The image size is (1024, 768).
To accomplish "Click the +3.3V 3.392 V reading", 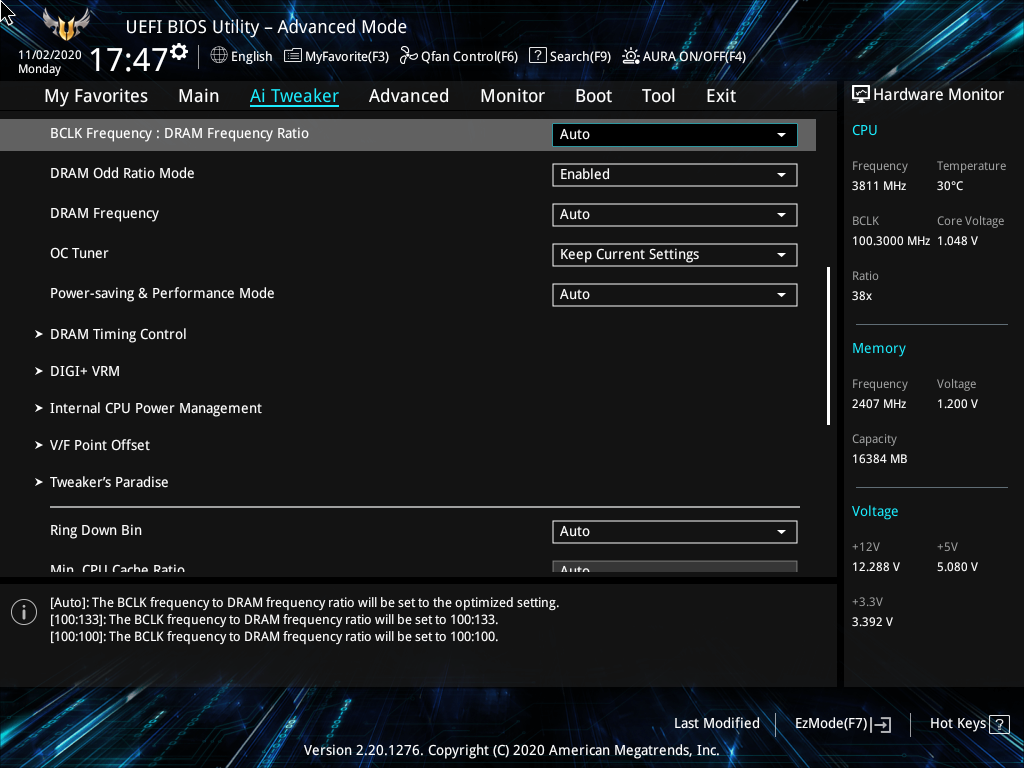I will click(x=872, y=622).
